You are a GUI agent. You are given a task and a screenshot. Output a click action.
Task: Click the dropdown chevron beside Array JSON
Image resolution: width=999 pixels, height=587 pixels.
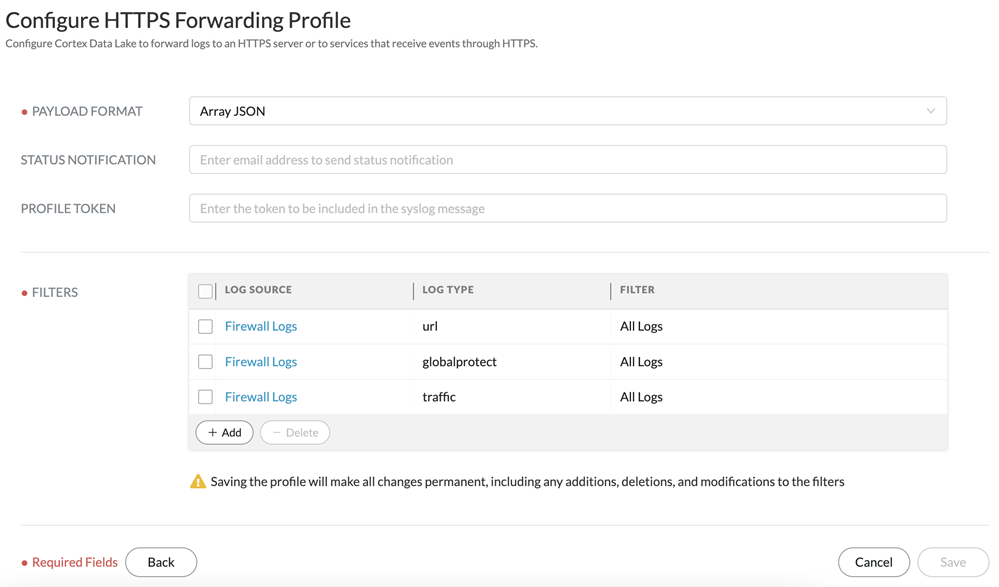pyautogui.click(x=930, y=111)
